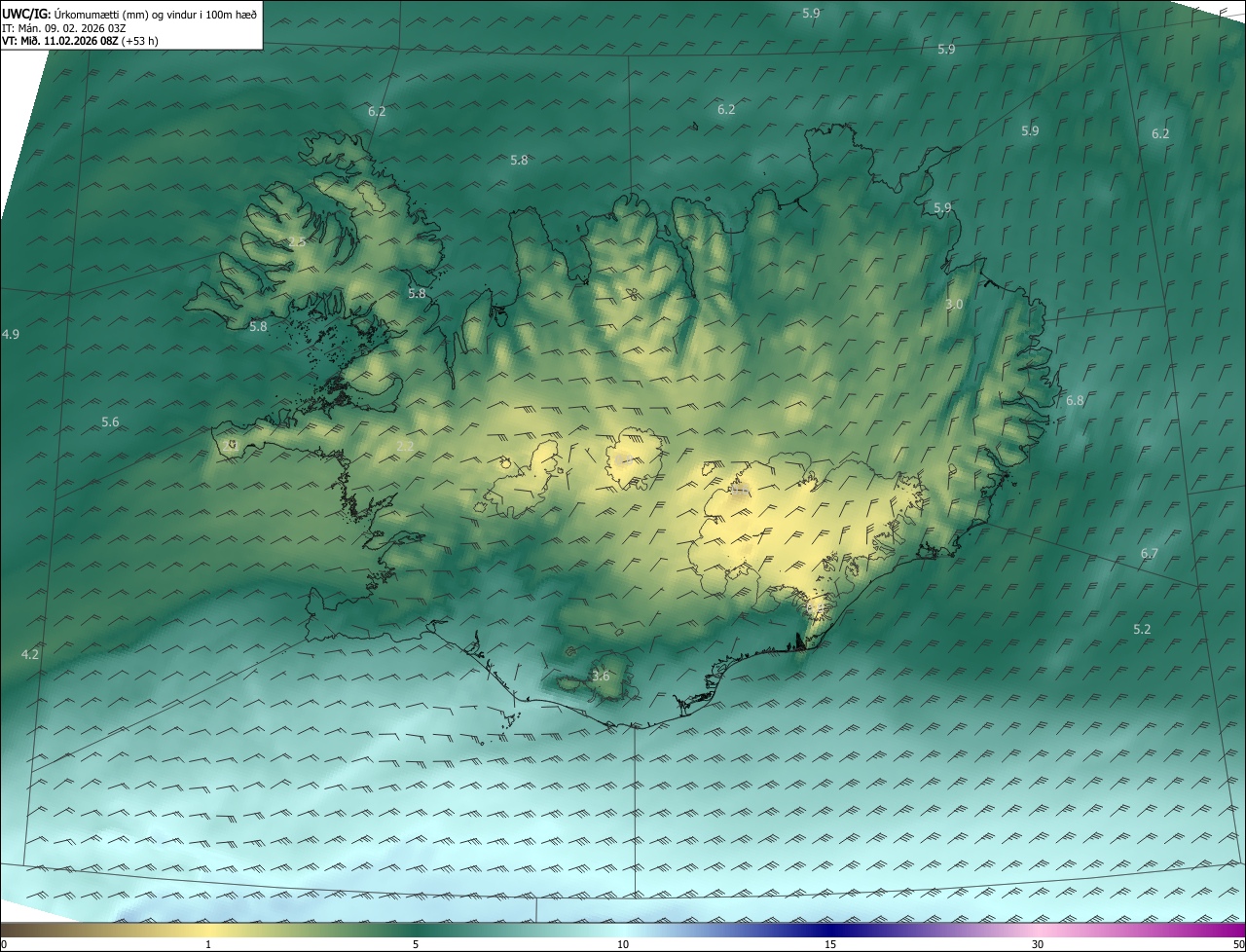Select the 5.2 value label on map

(1142, 629)
